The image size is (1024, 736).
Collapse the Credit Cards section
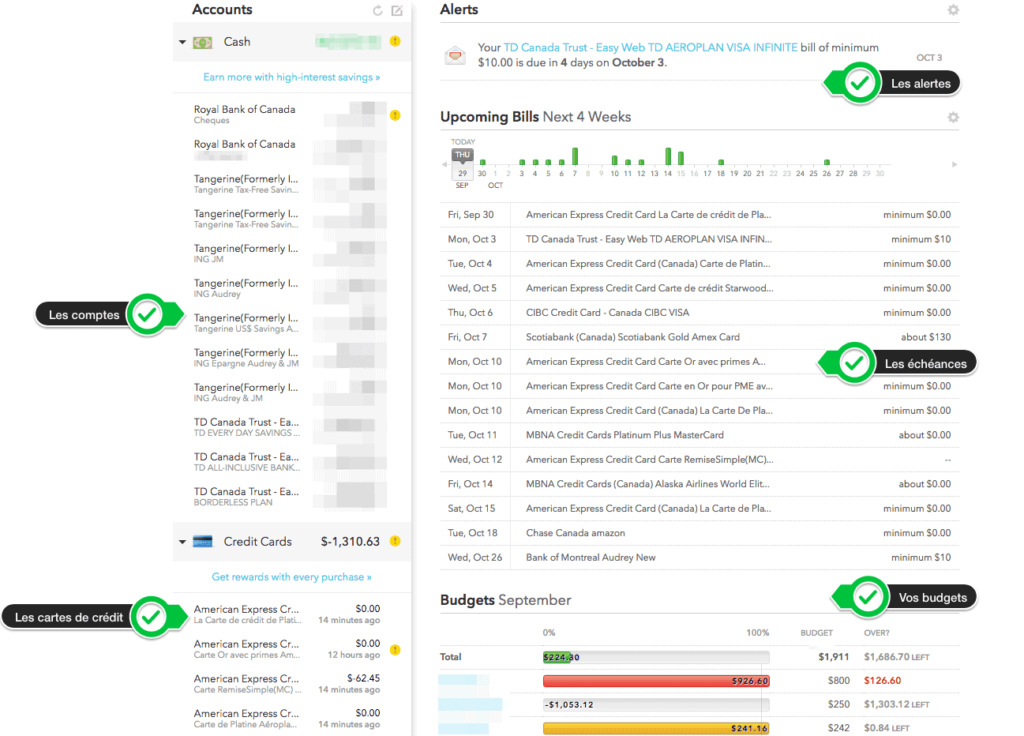point(182,542)
